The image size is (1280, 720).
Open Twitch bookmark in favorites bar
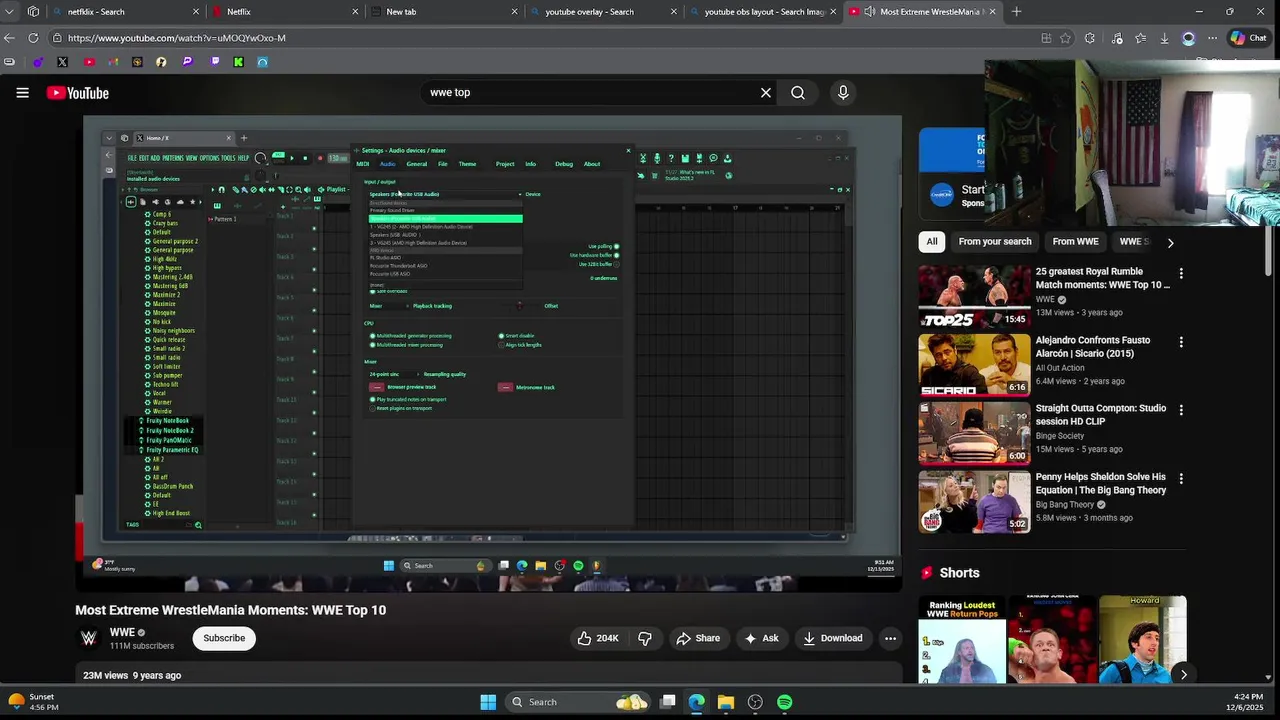pyautogui.click(x=214, y=62)
